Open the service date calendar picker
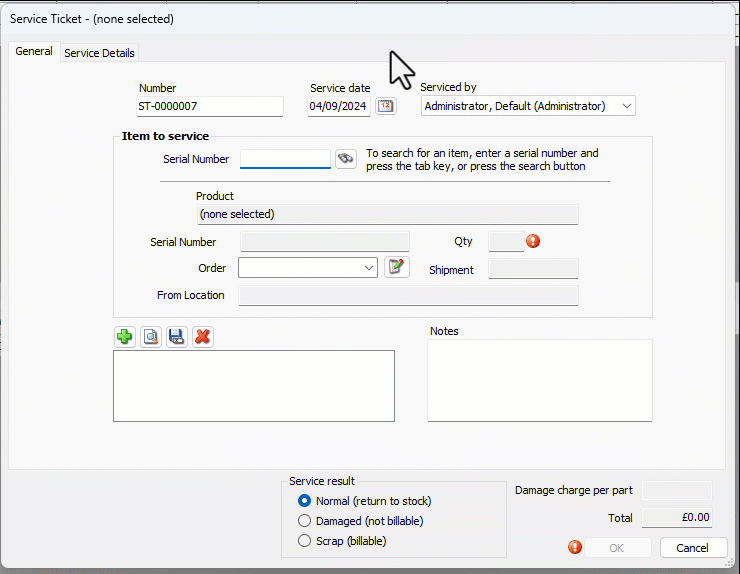The height and width of the screenshot is (574, 740). (x=385, y=106)
